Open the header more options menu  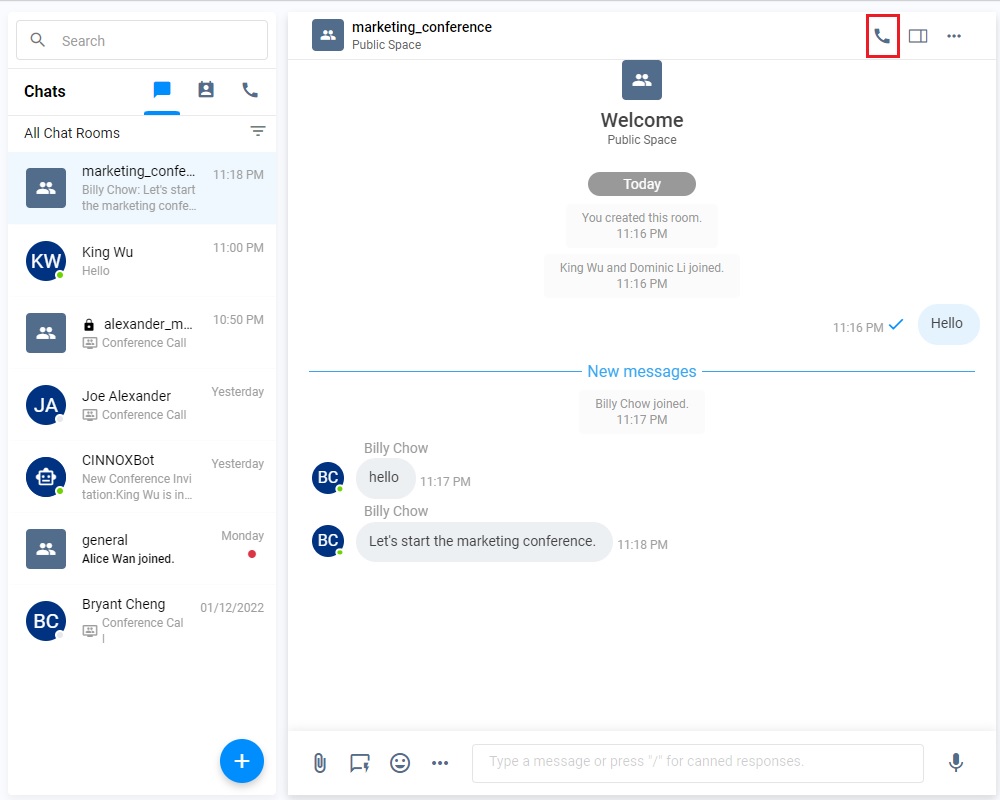(x=954, y=36)
